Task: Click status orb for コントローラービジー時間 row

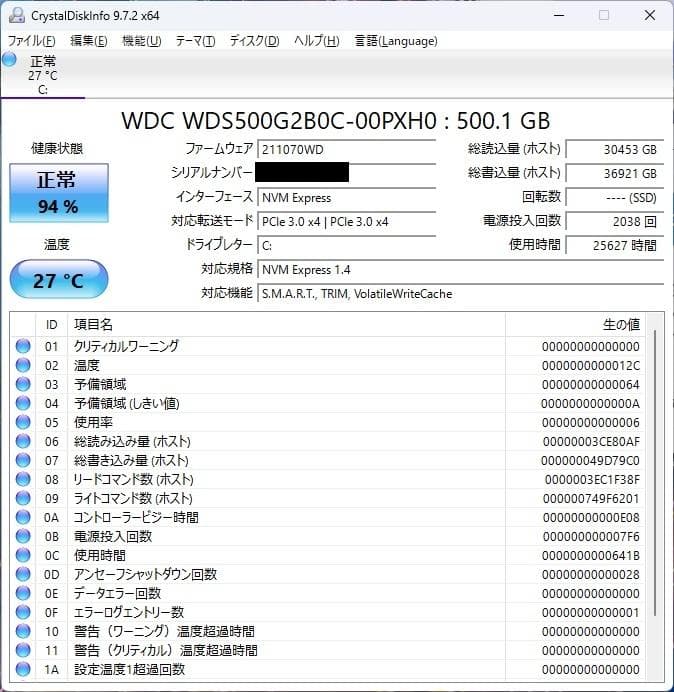Action: [x=23, y=517]
